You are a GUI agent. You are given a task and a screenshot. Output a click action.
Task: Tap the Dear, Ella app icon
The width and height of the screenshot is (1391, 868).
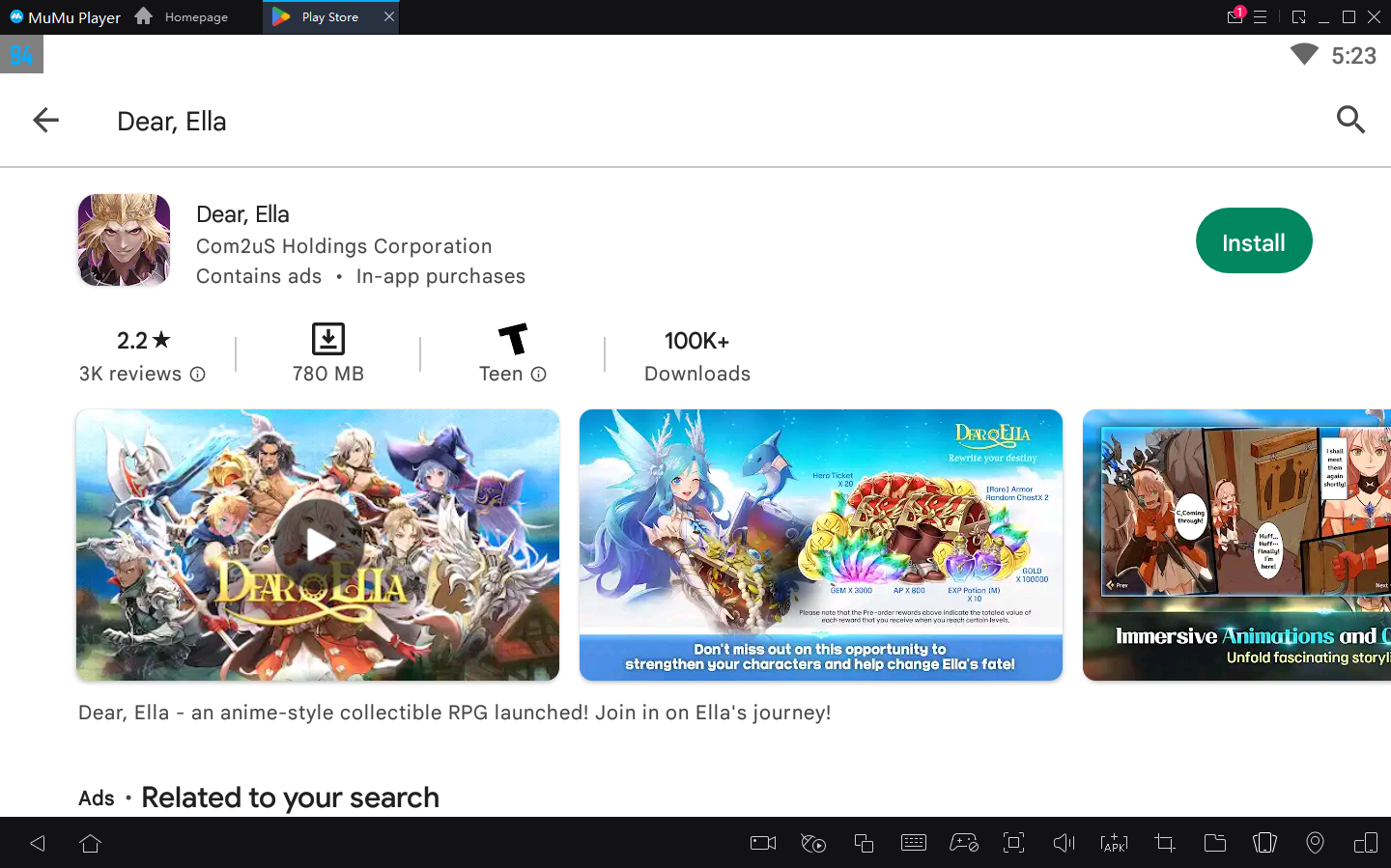coord(124,240)
